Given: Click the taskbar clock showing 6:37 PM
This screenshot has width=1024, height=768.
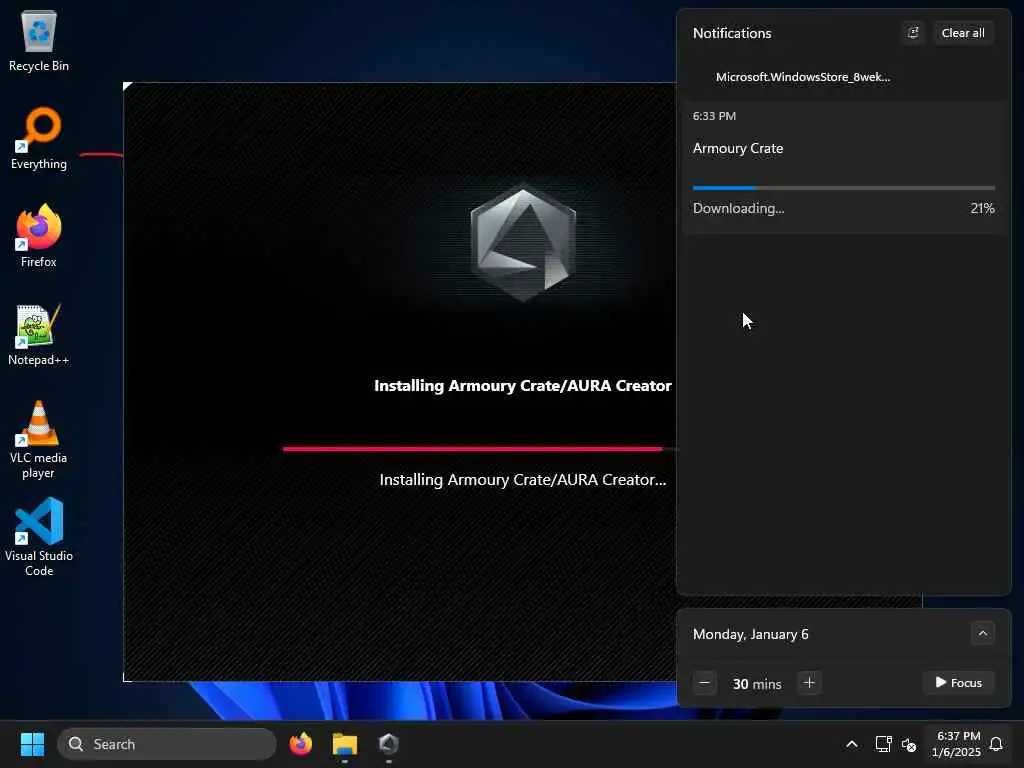Looking at the screenshot, I should click(957, 744).
